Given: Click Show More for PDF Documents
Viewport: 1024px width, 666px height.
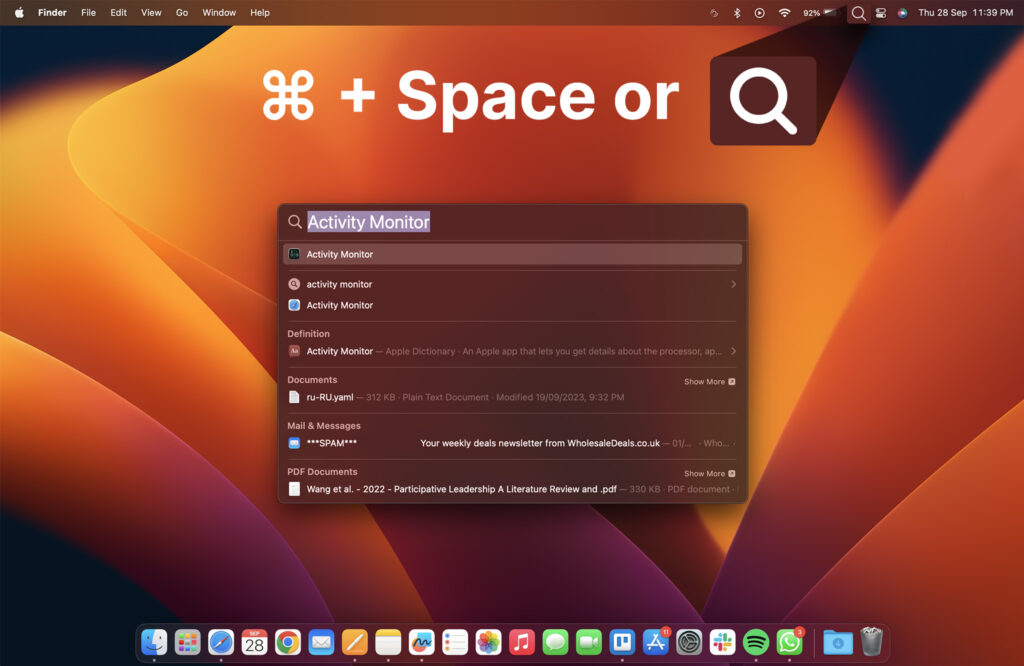Looking at the screenshot, I should [x=708, y=473].
